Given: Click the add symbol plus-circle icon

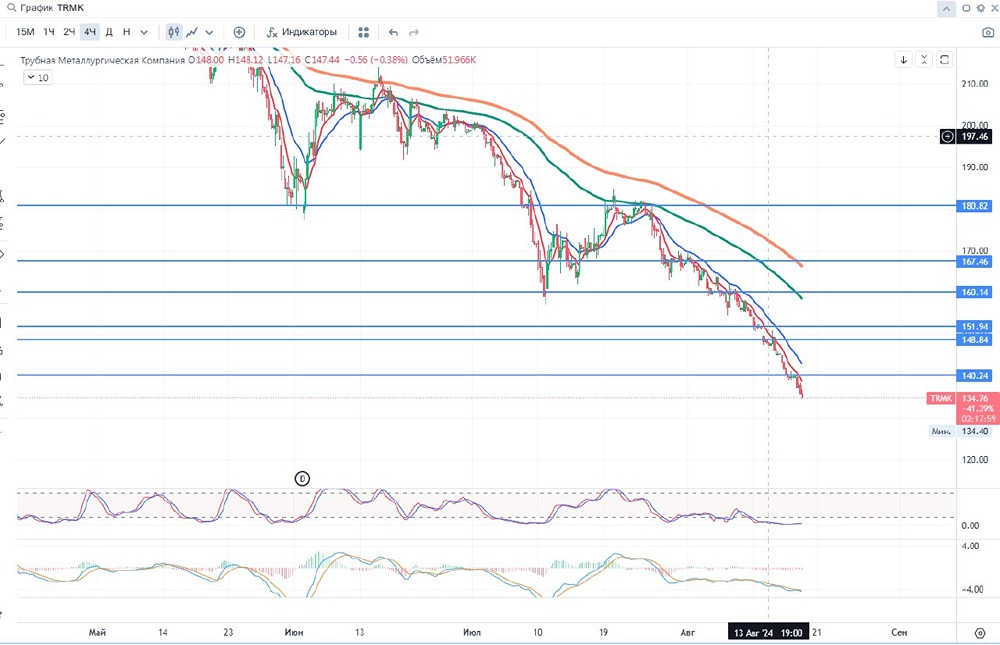Looking at the screenshot, I should tap(239, 32).
